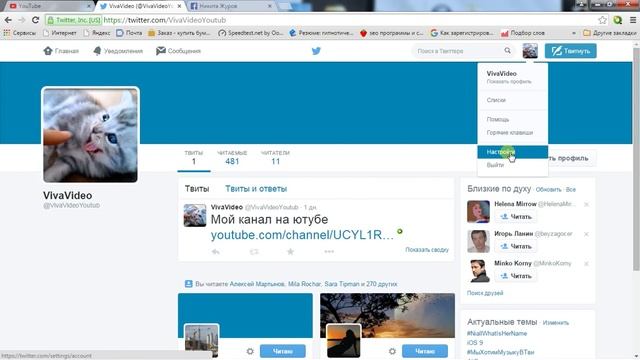Retweet the 'Мой канал на ютубе' tweet
Screen dimensions: 640x360
(x=254, y=252)
